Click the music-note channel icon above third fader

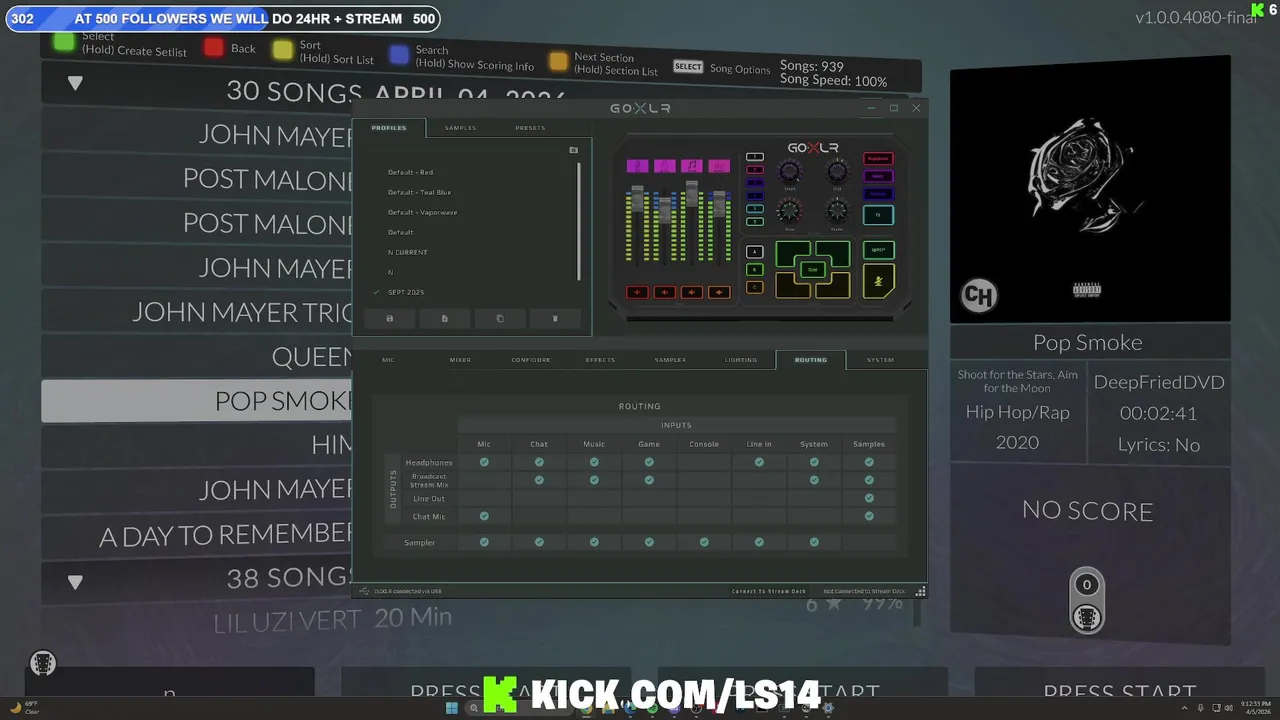(692, 166)
